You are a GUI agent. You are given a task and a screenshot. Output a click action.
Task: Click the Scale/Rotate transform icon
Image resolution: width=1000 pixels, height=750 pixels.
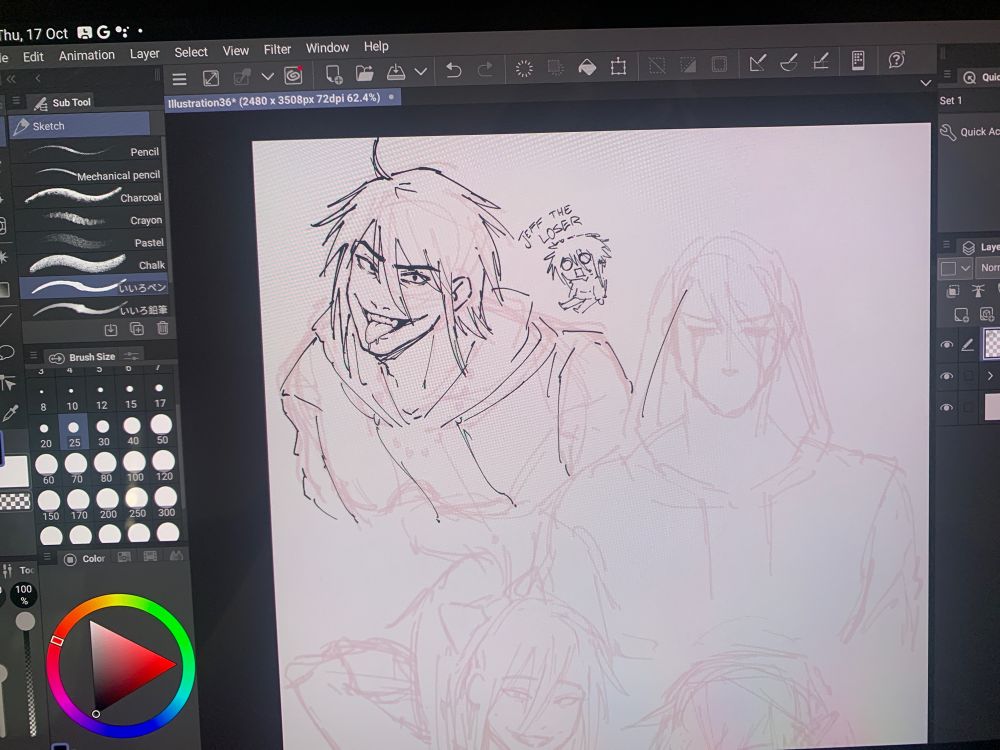pos(618,66)
